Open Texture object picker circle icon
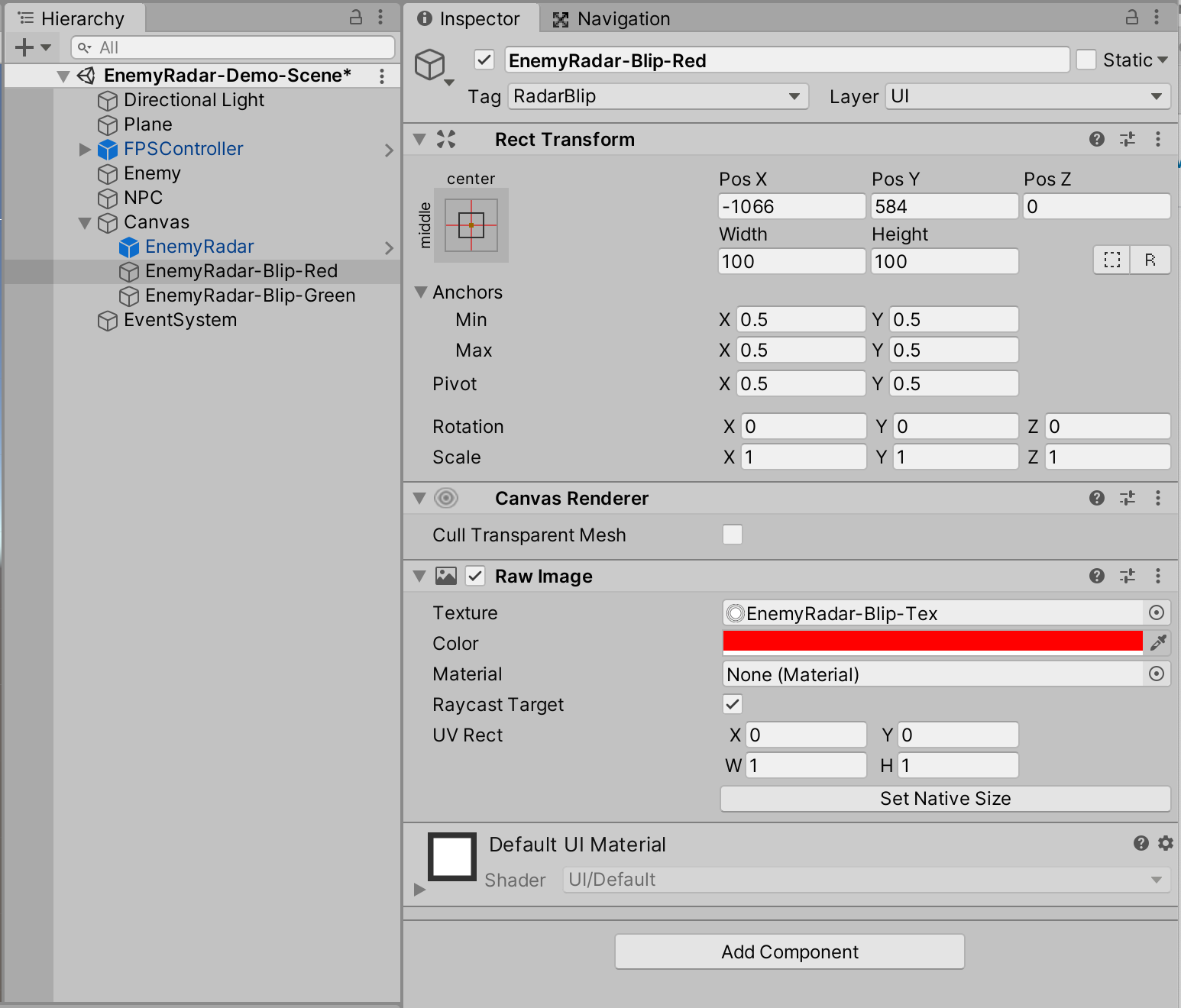 click(x=1157, y=612)
